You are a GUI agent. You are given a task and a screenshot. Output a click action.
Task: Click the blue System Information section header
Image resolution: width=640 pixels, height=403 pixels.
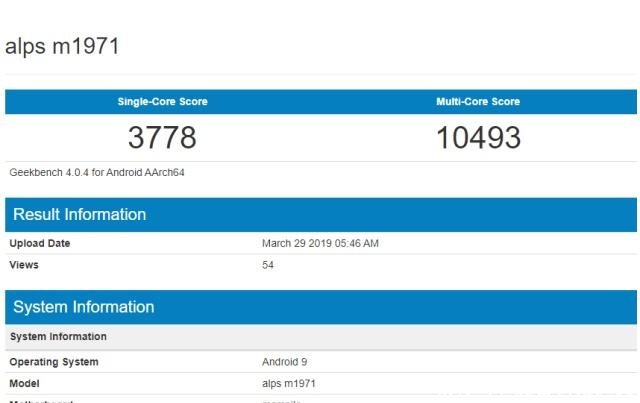[83, 307]
